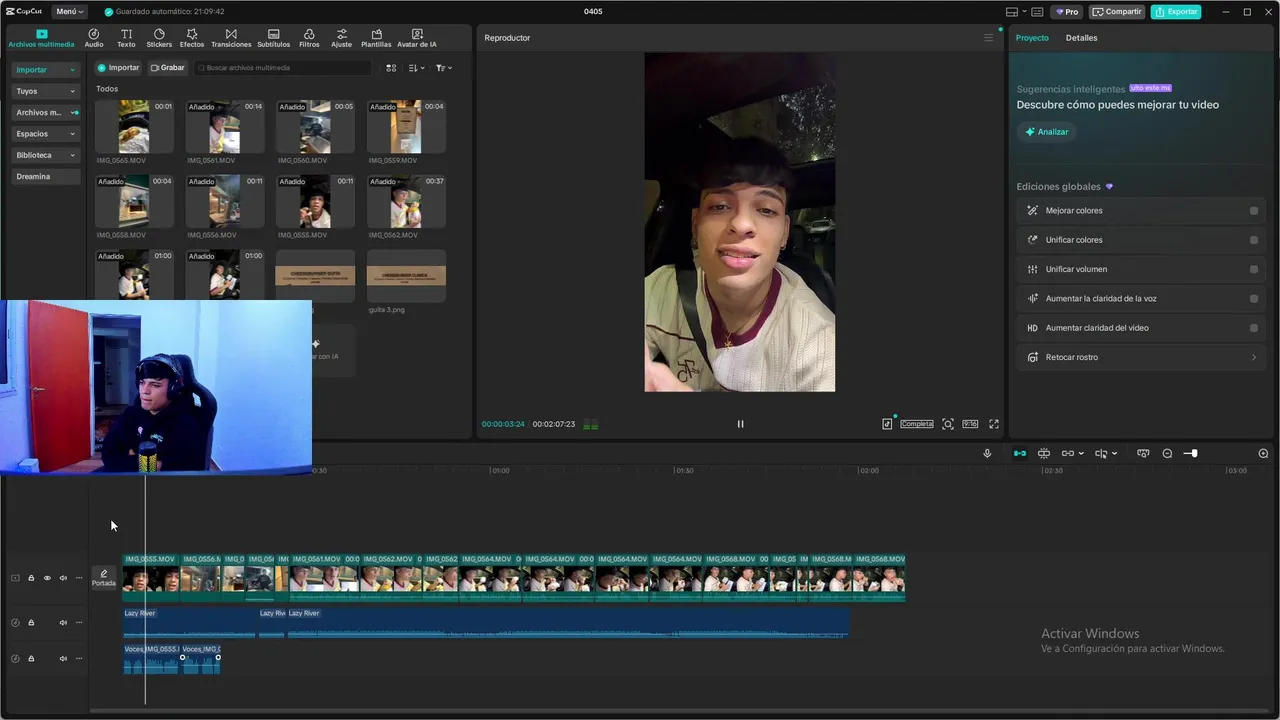Switch to the Proyecto tab
The image size is (1280, 720).
point(1032,38)
